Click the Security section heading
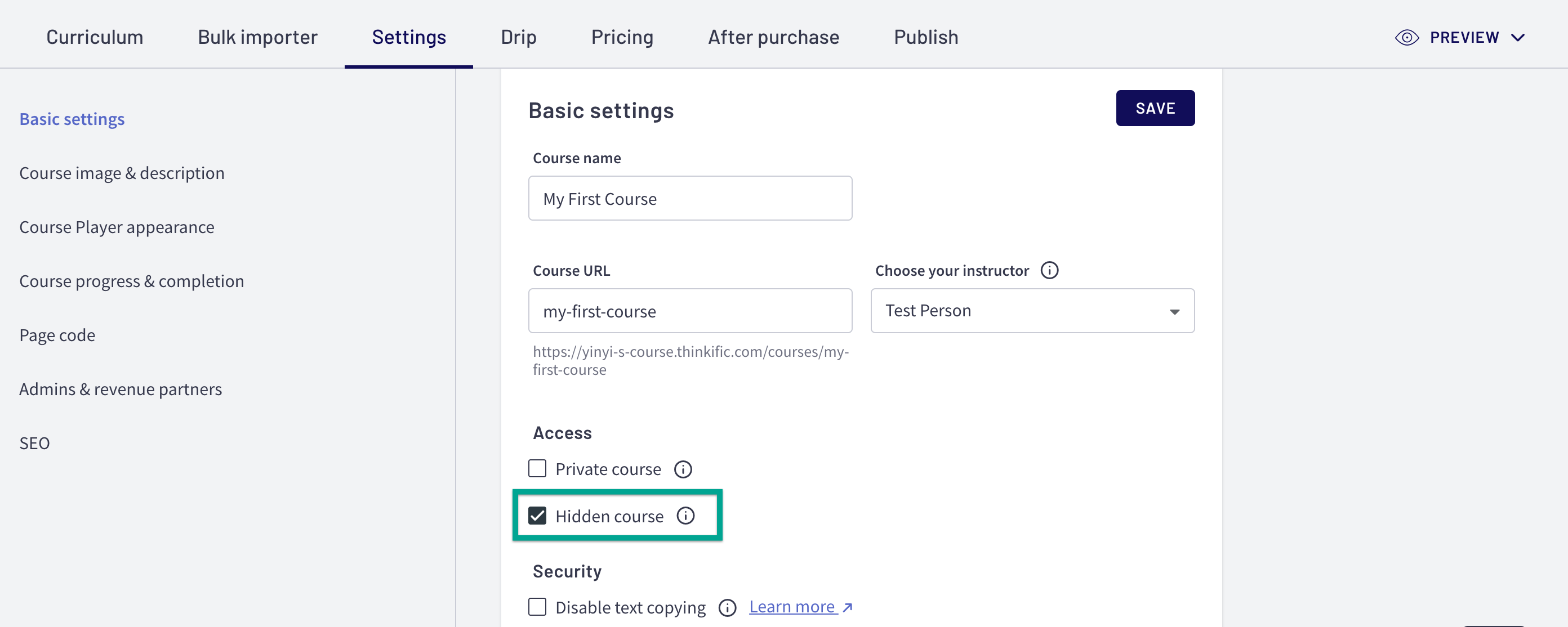 (567, 571)
